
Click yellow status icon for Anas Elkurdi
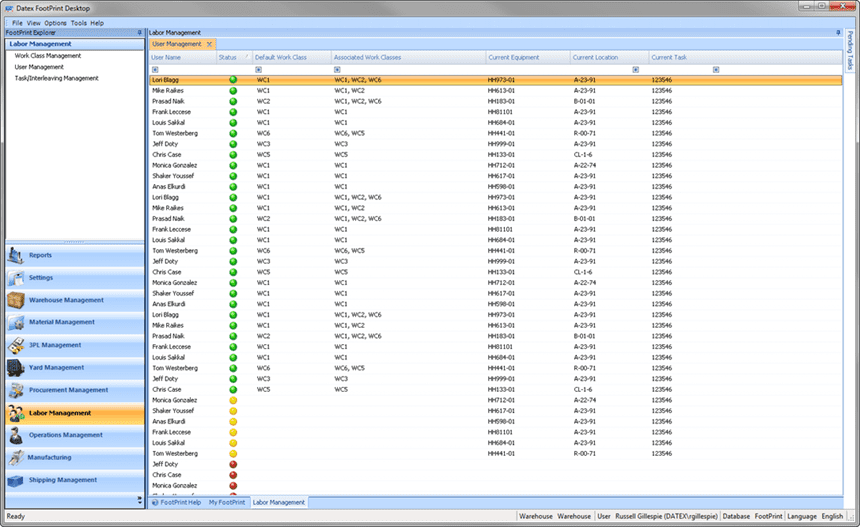233,422
